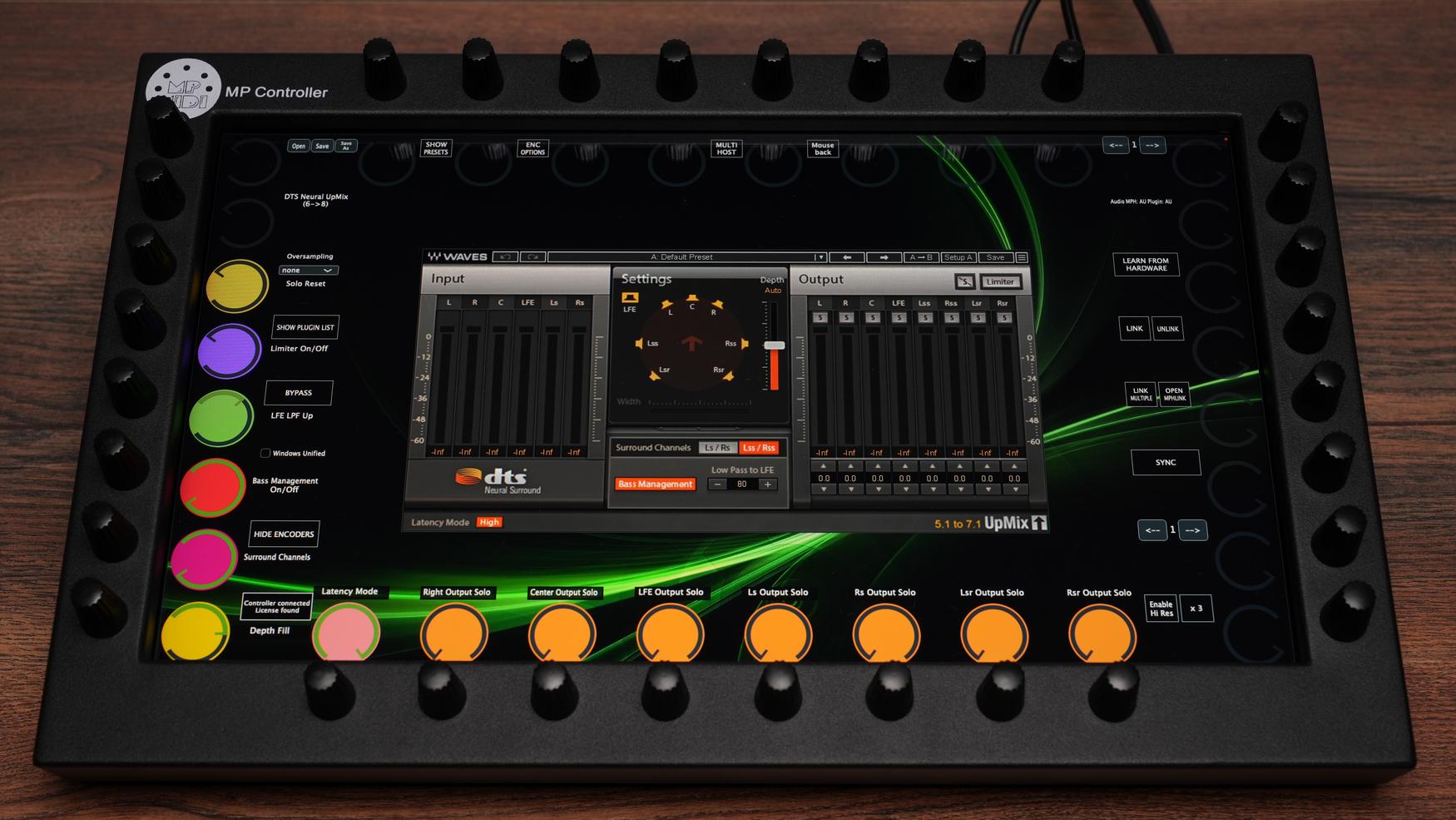
Task: Click the Lss side speaker icon
Action: (639, 343)
